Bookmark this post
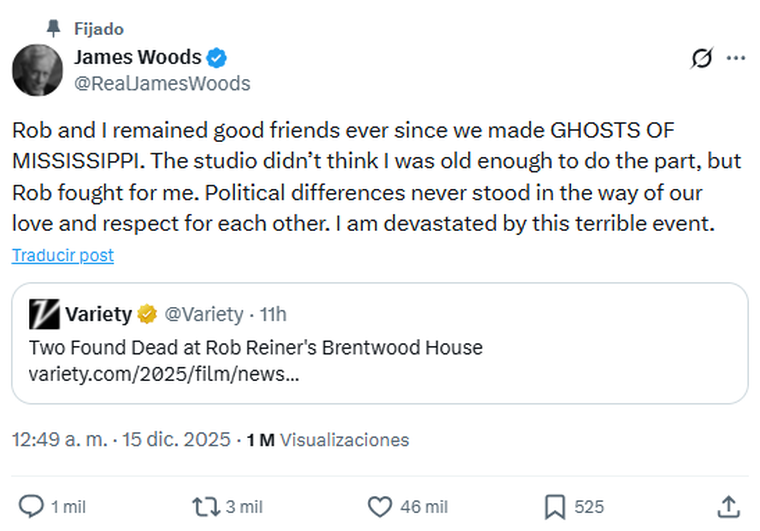 (555, 506)
